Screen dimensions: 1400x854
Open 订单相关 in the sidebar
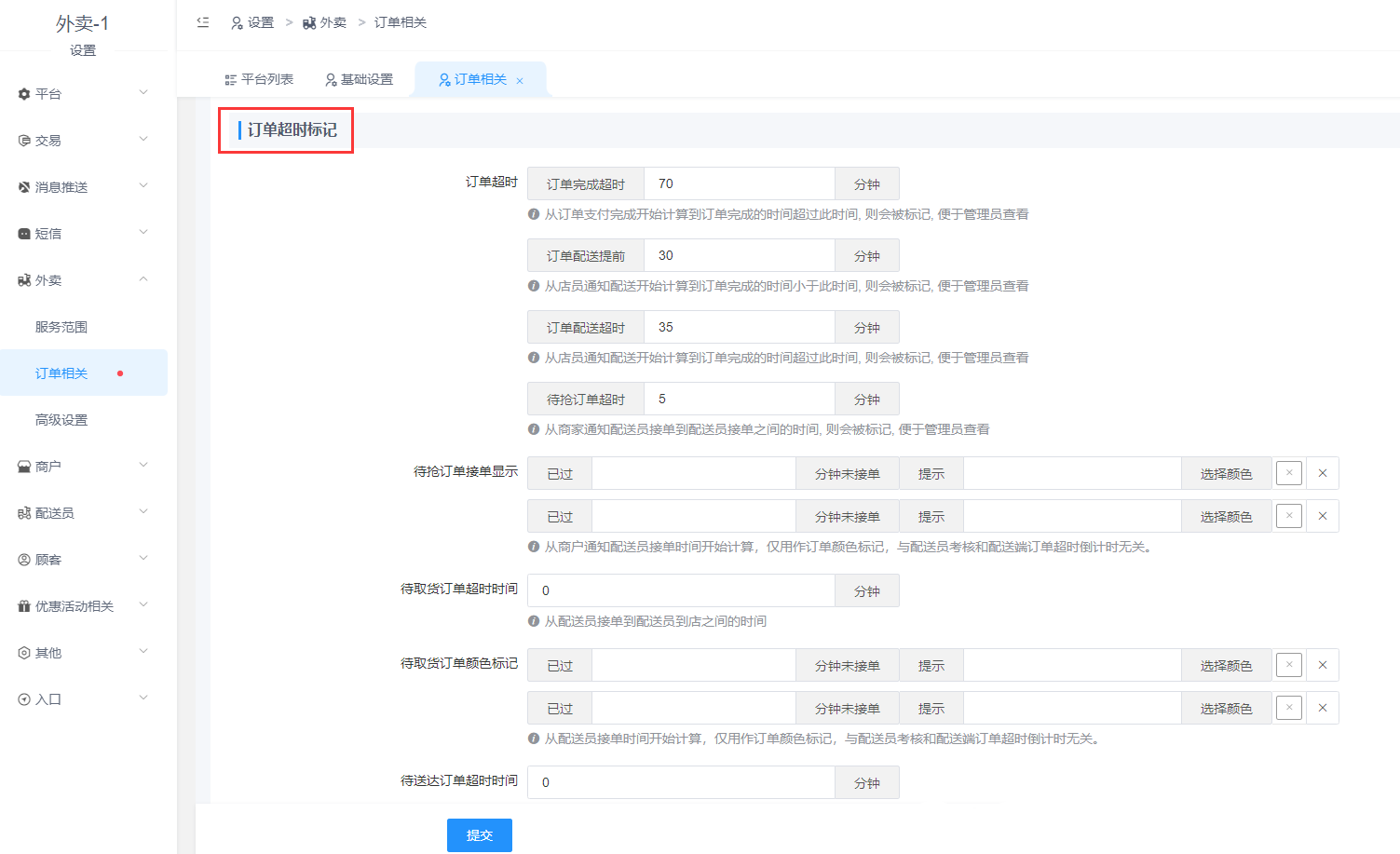pyautogui.click(x=84, y=373)
